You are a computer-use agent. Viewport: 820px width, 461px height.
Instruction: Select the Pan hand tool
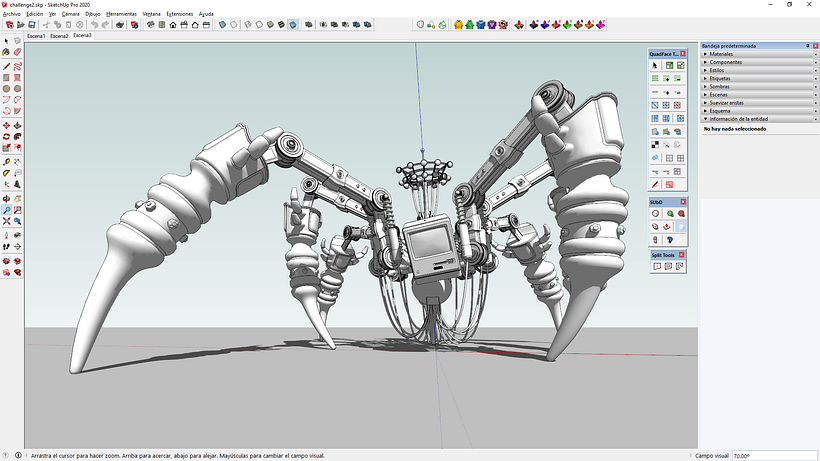17,199
